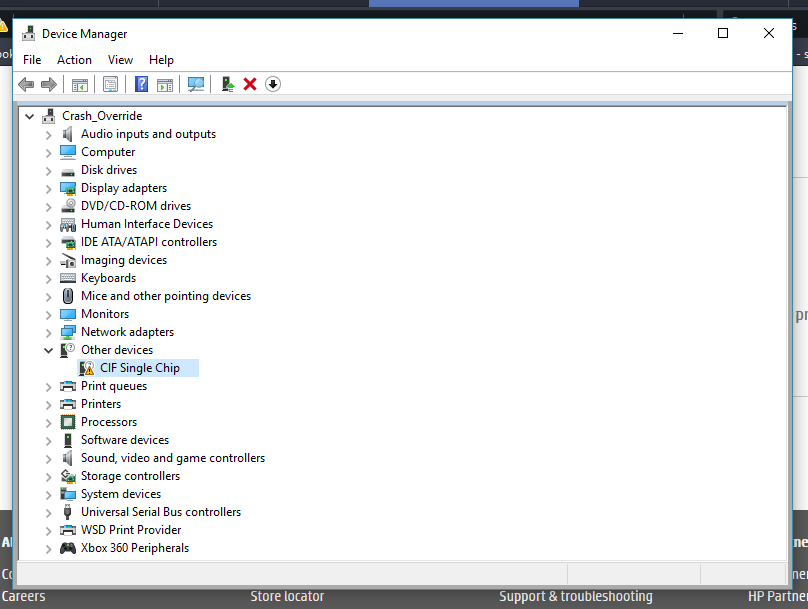This screenshot has width=808, height=609.
Task: Click the Back arrow toolbar icon
Action: click(x=26, y=84)
